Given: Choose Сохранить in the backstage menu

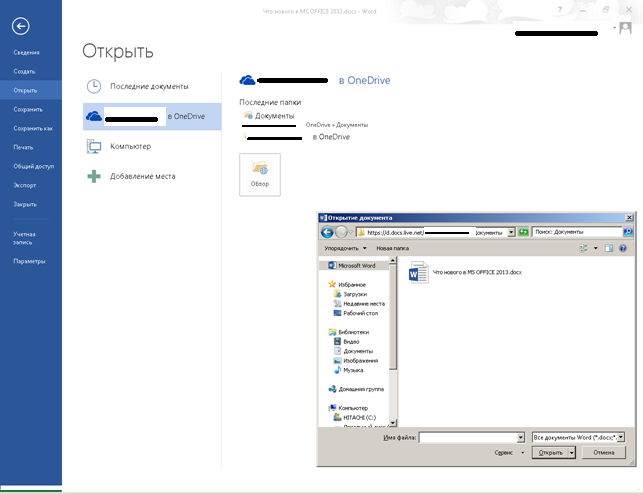Looking at the screenshot, I should tap(28, 109).
